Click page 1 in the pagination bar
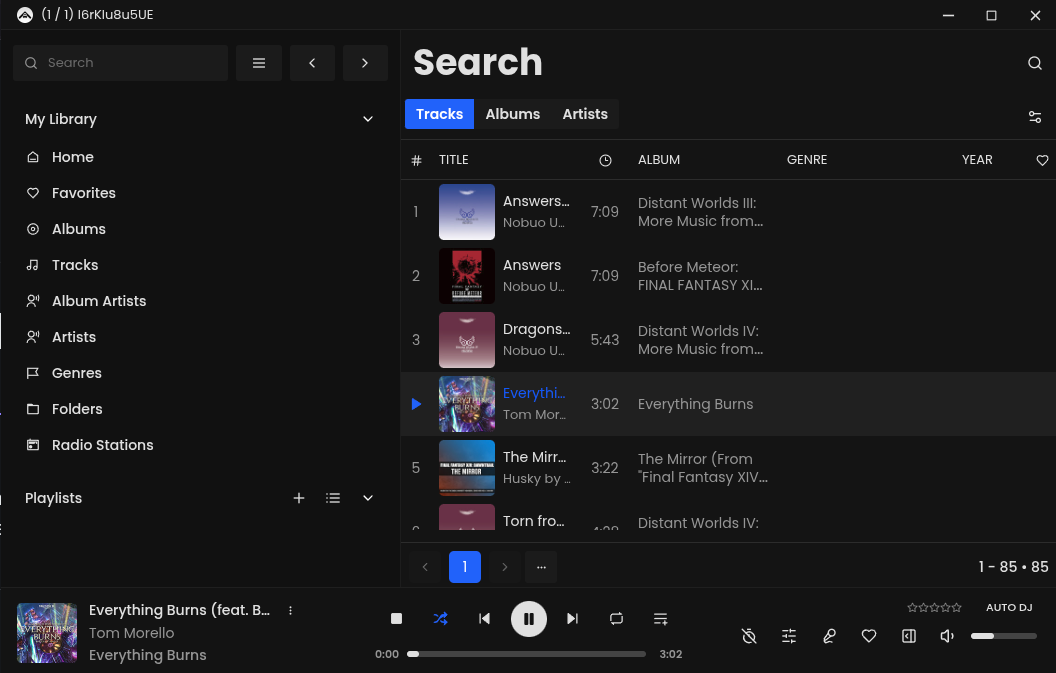The width and height of the screenshot is (1056, 673). [464, 566]
